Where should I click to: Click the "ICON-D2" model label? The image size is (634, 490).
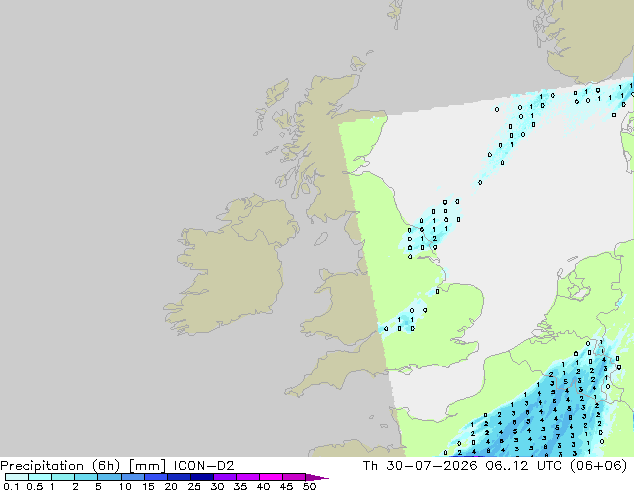click(204, 466)
